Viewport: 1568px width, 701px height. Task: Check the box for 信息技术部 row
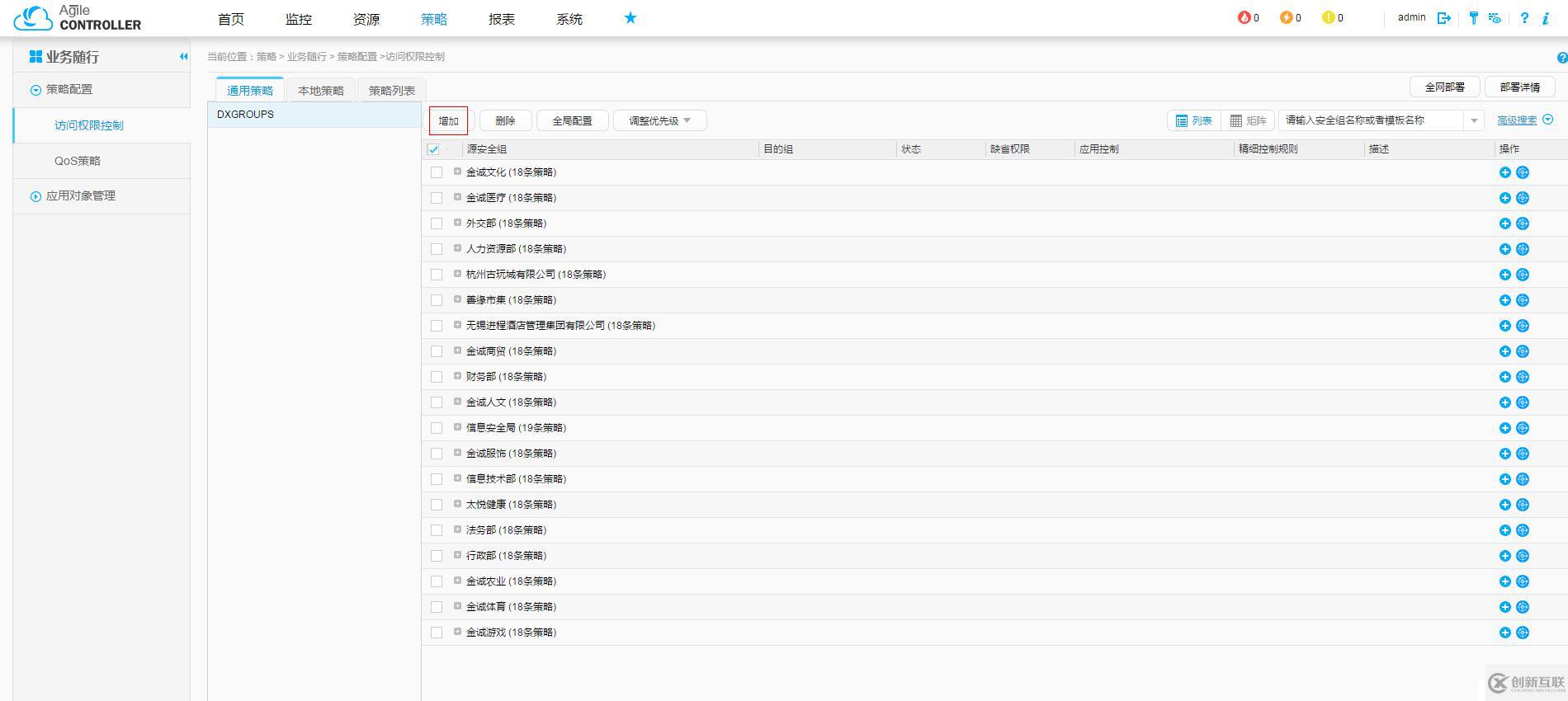[x=437, y=479]
